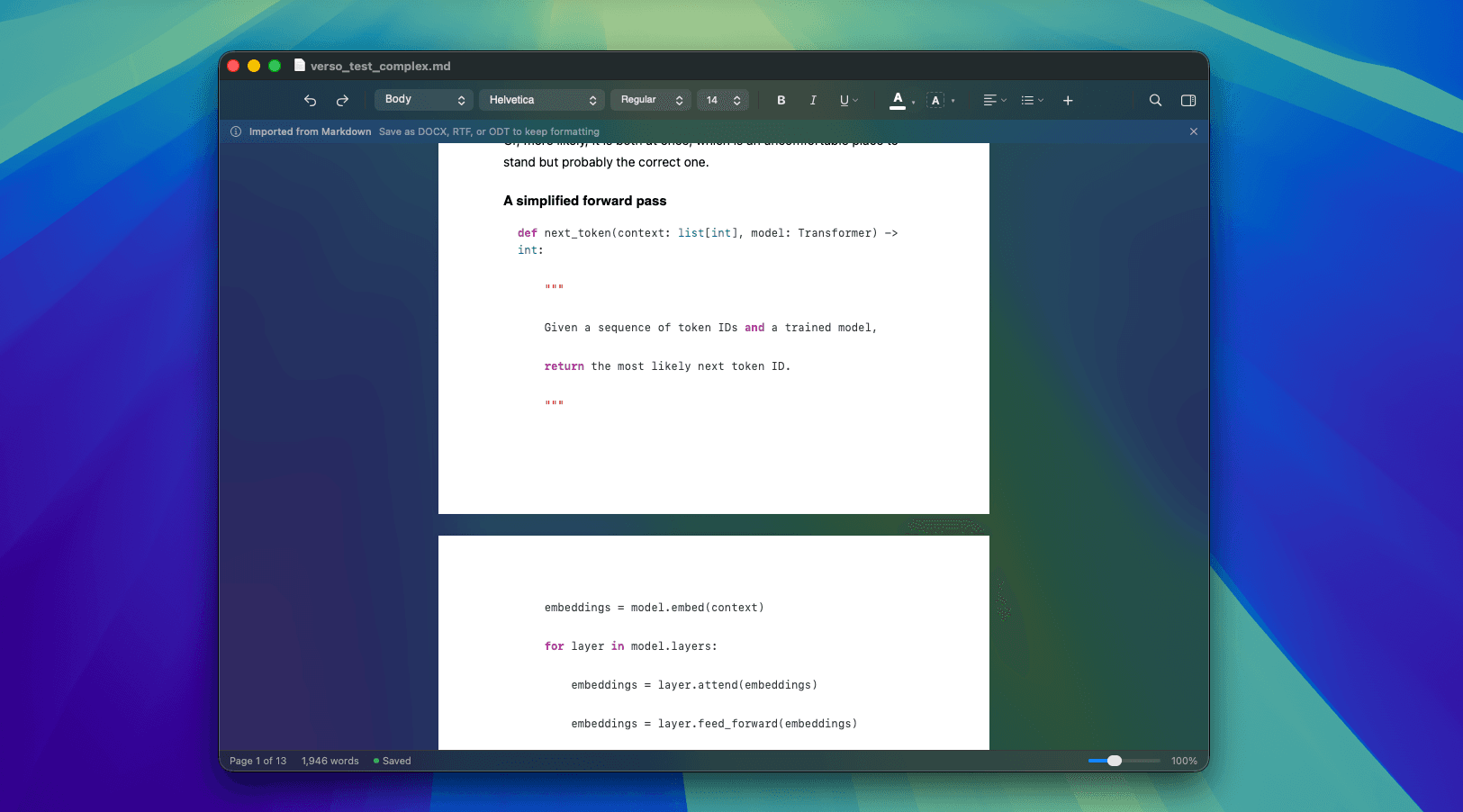1463x812 pixels.
Task: Expand the text alignment options
Action: click(994, 100)
